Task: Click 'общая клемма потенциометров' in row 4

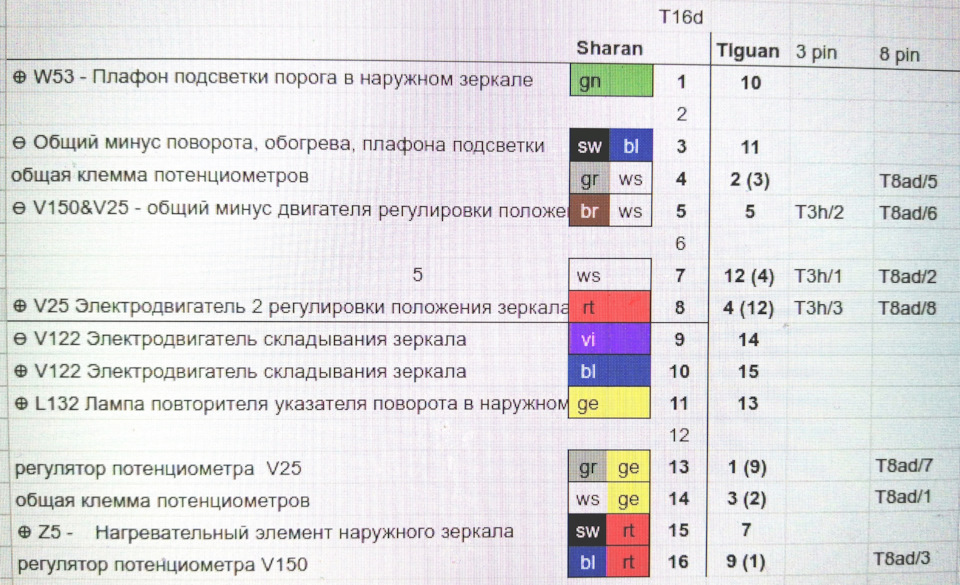Action: (x=160, y=176)
